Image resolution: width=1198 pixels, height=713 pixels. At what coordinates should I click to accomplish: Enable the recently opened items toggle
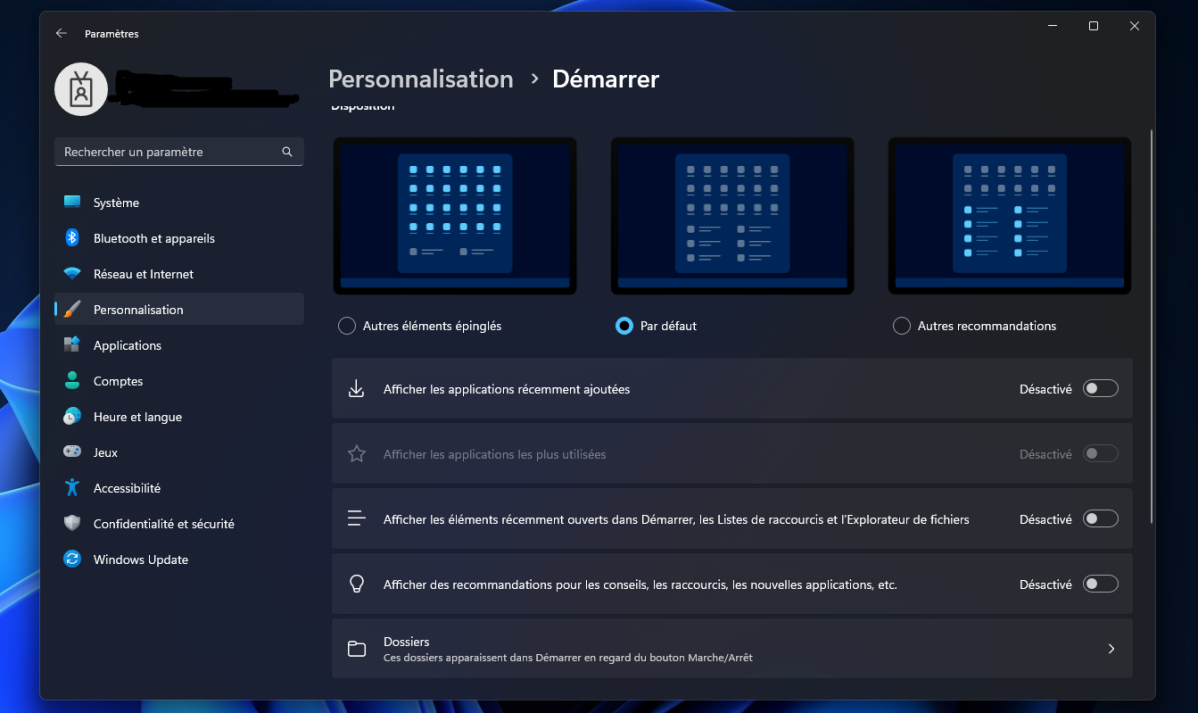(1100, 518)
